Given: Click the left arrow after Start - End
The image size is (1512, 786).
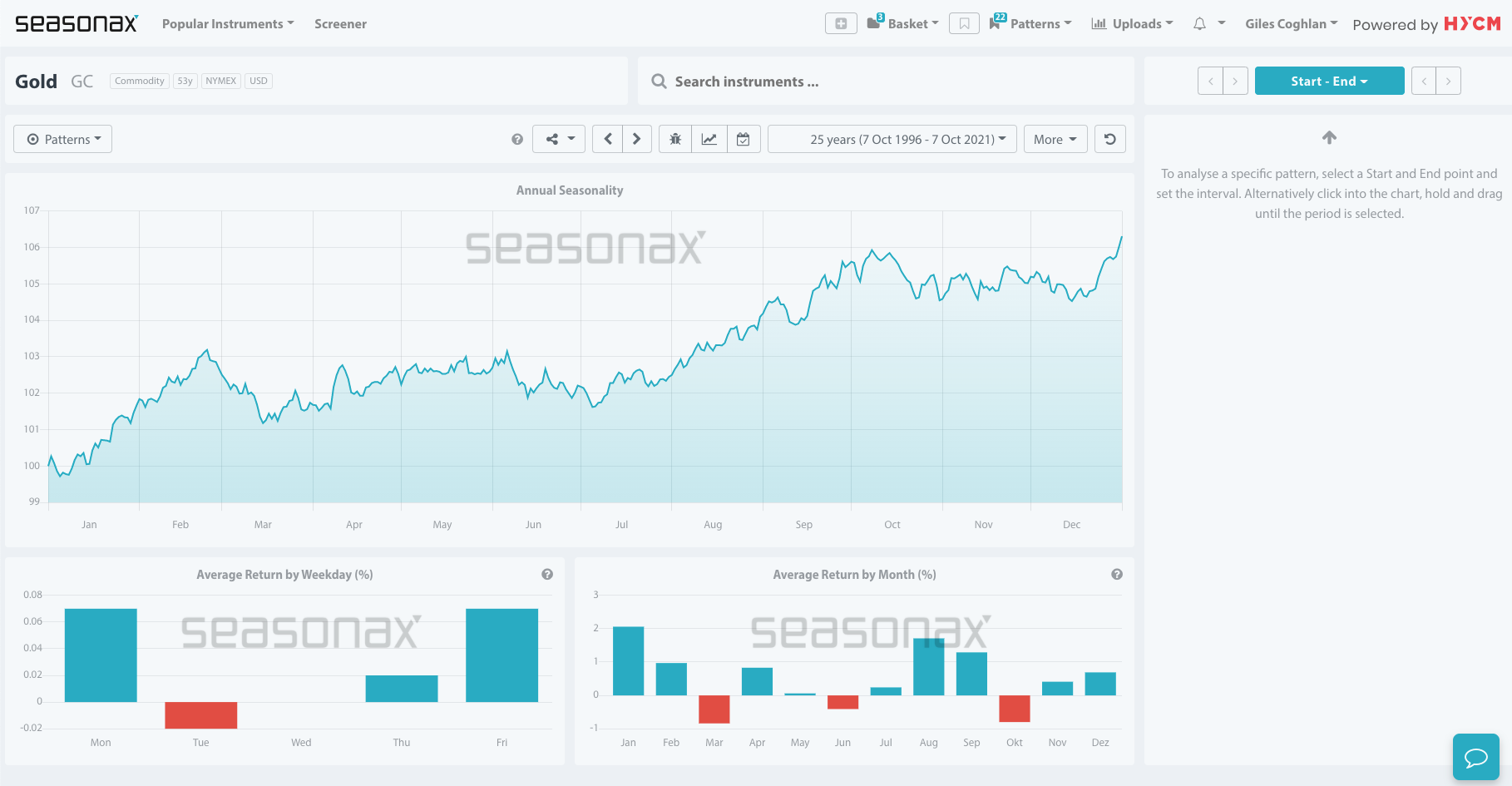Looking at the screenshot, I should click(x=1424, y=81).
